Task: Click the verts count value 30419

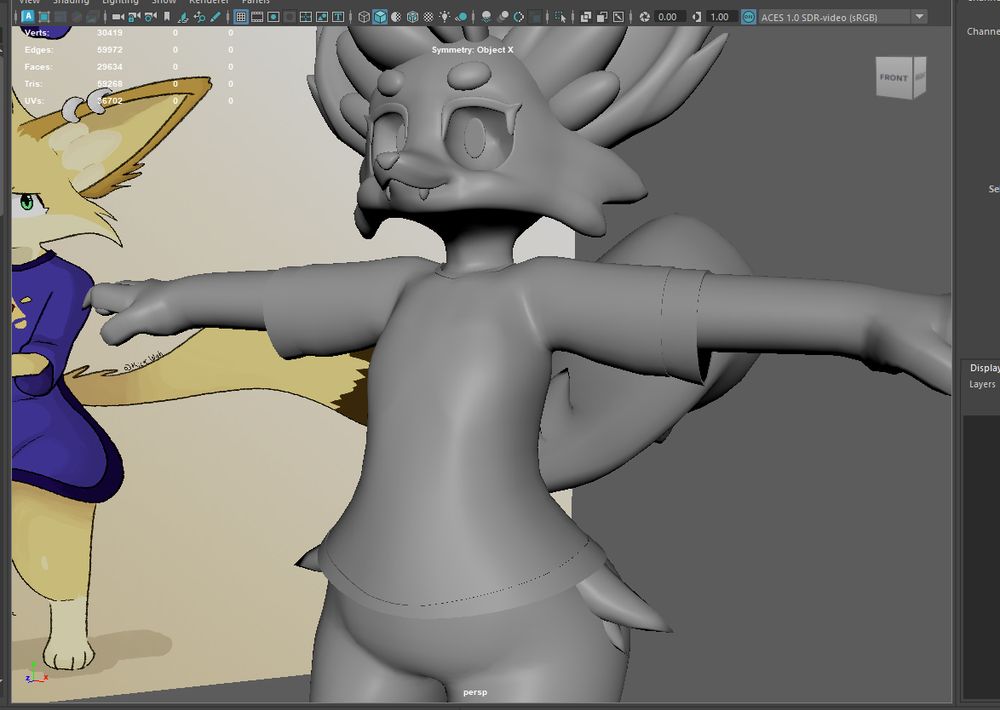Action: pos(110,33)
